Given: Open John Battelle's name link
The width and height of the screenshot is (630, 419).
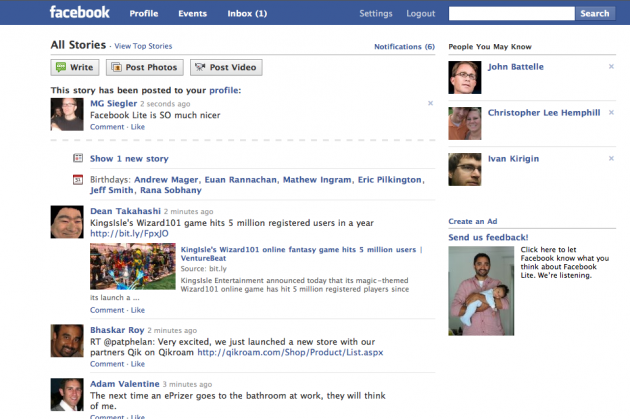Looking at the screenshot, I should point(515,67).
